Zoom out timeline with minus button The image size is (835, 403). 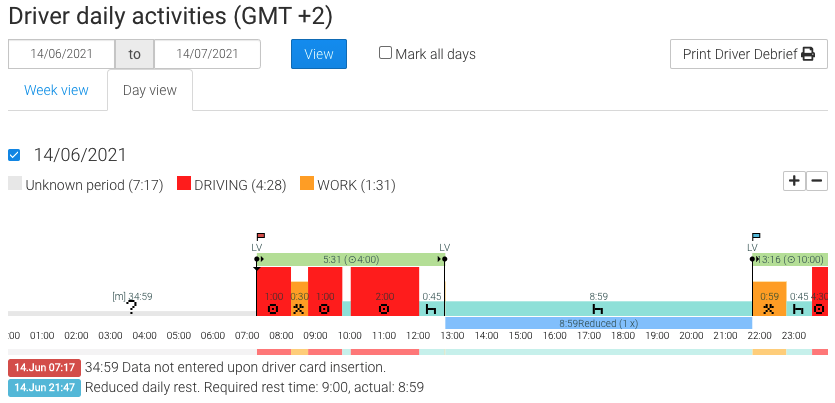click(817, 181)
